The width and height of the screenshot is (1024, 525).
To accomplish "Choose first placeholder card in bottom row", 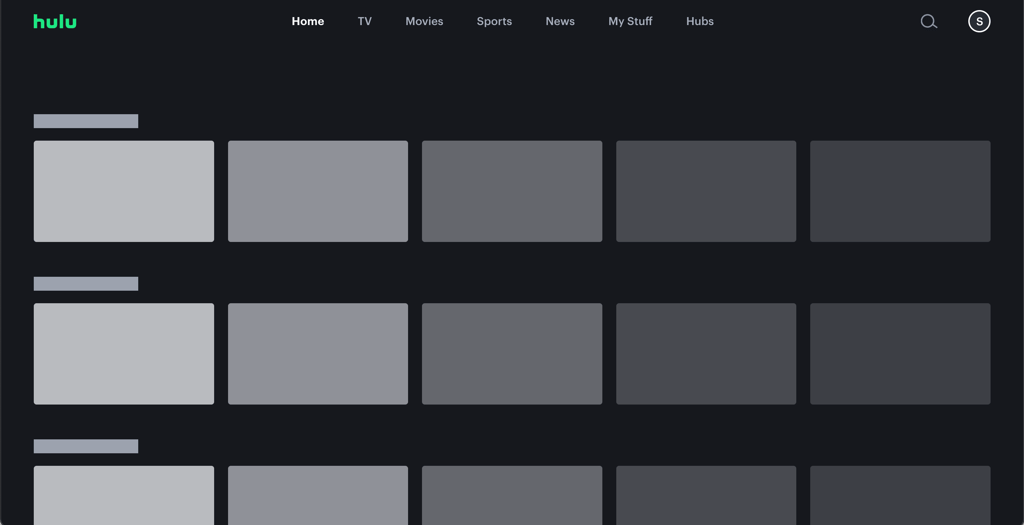I will click(124, 495).
